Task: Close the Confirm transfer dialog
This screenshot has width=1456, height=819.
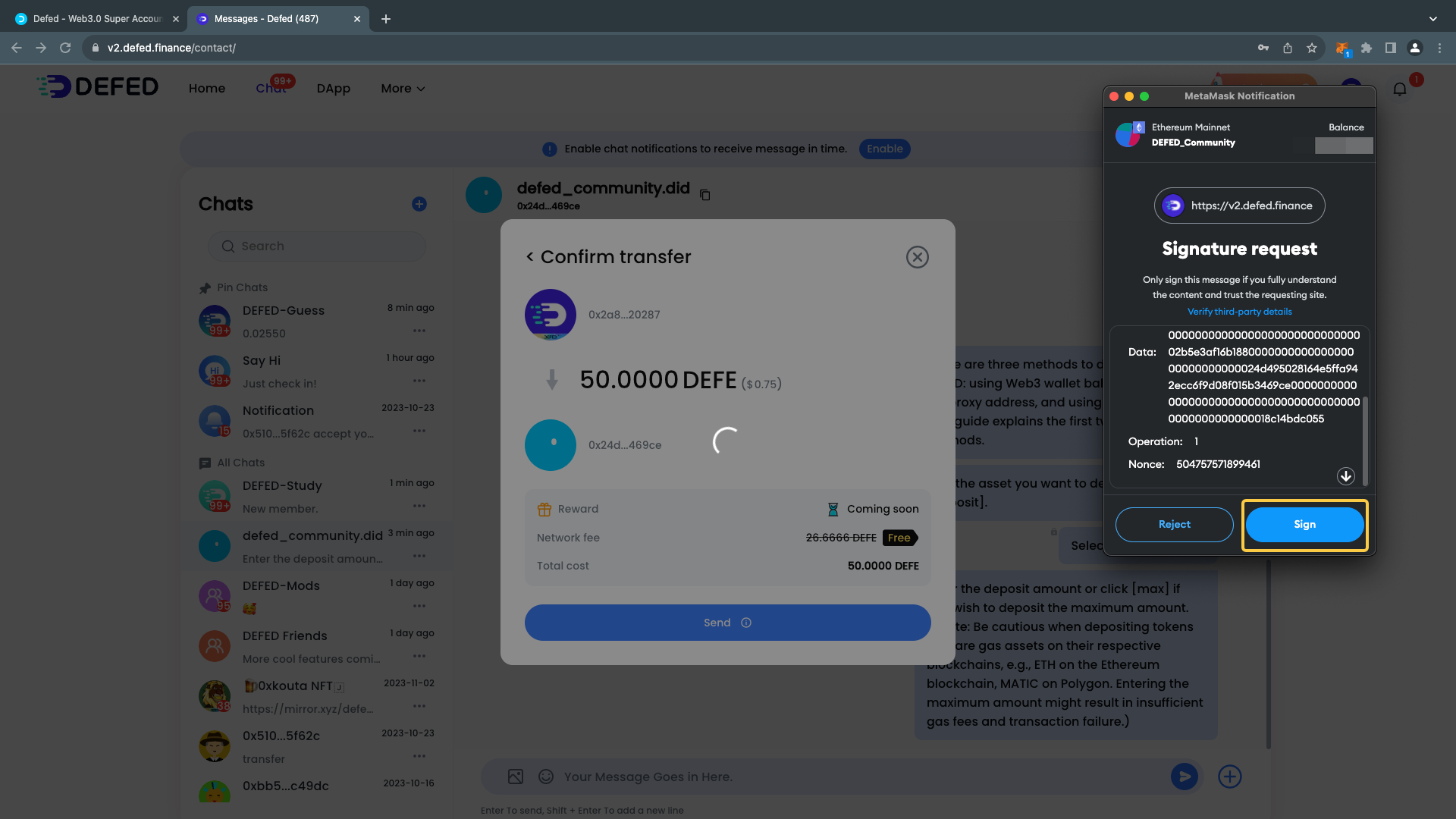Action: point(917,257)
